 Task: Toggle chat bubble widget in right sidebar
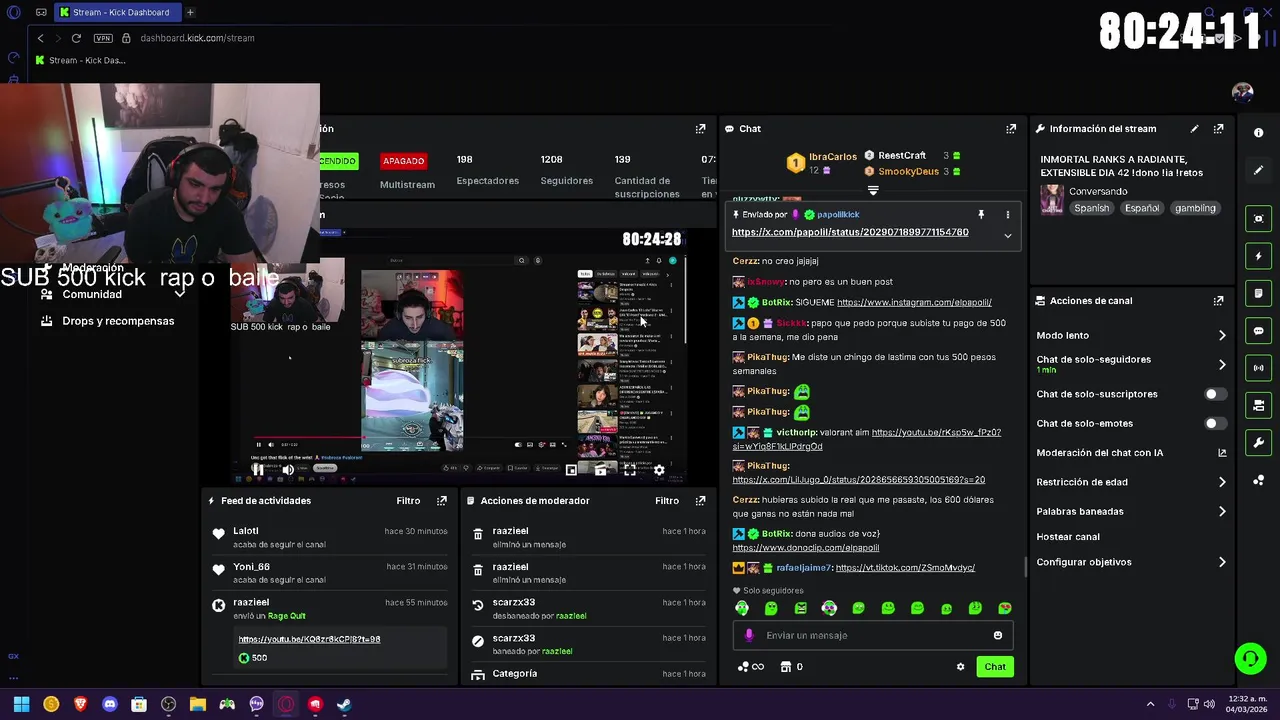click(x=1258, y=331)
